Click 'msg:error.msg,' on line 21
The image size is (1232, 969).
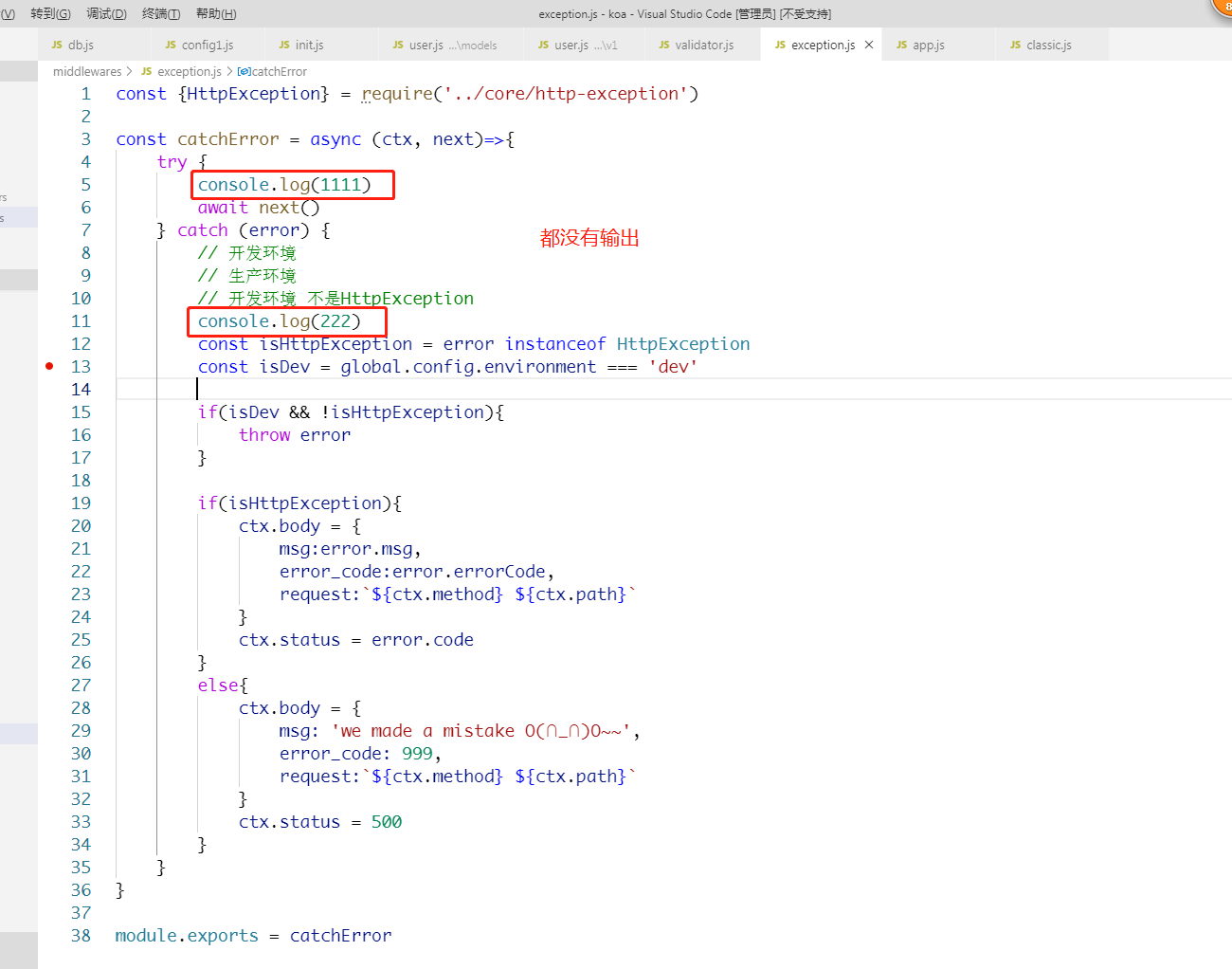pyautogui.click(x=351, y=549)
